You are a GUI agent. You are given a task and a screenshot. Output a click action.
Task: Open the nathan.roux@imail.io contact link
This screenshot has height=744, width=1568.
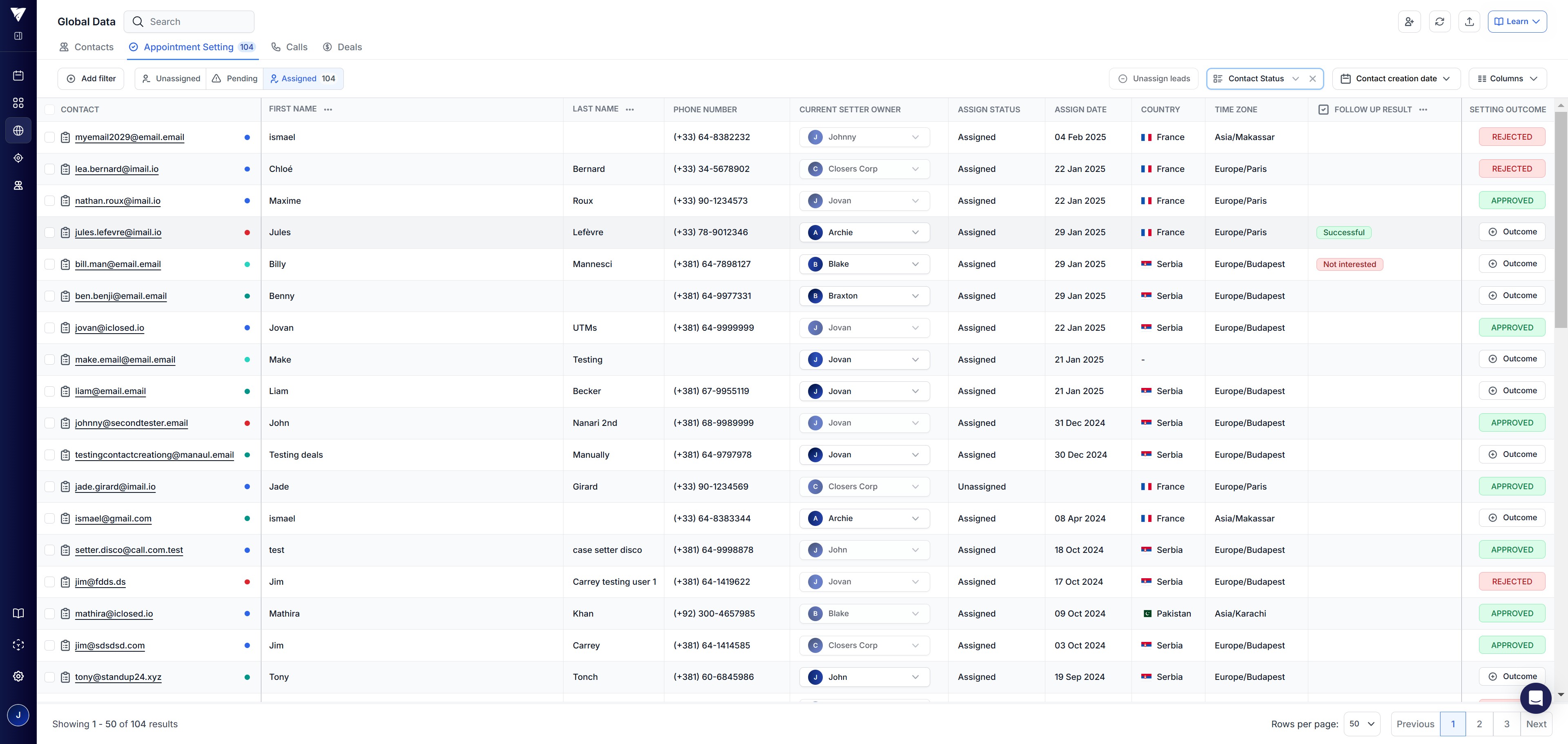point(118,201)
